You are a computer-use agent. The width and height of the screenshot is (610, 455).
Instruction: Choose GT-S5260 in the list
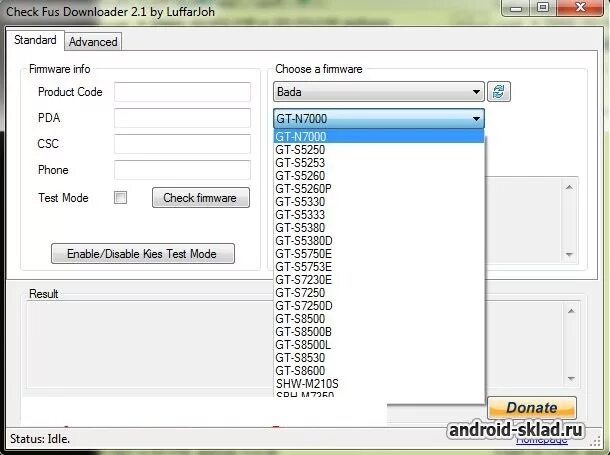coord(379,176)
